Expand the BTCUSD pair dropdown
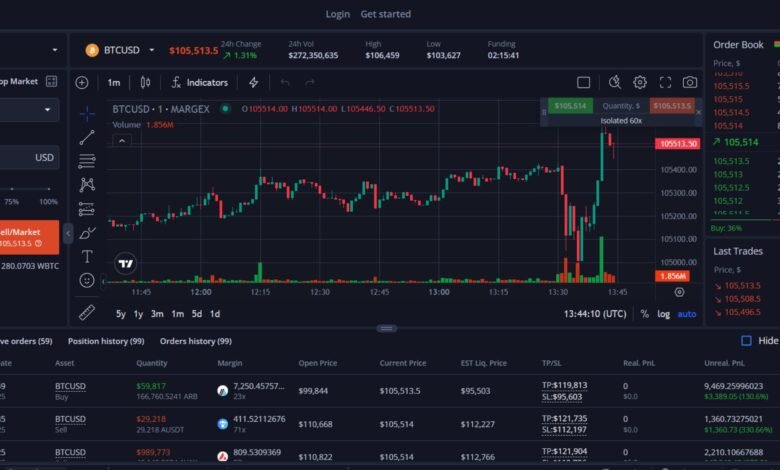780x470 pixels. pos(152,50)
